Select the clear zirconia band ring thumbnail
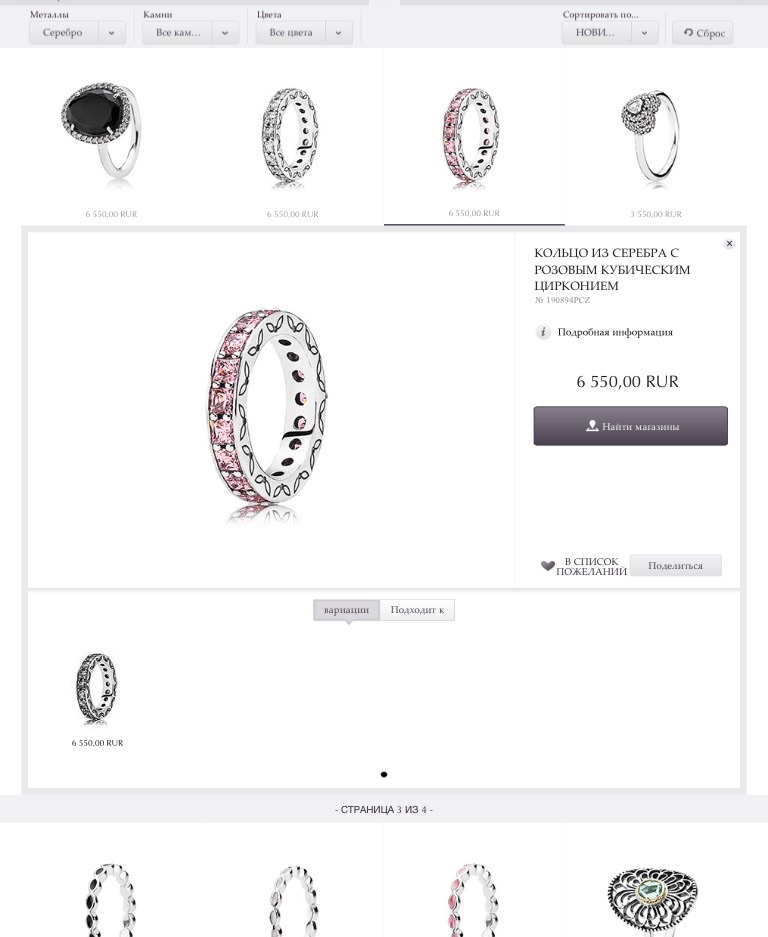The width and height of the screenshot is (768, 937). [290, 137]
